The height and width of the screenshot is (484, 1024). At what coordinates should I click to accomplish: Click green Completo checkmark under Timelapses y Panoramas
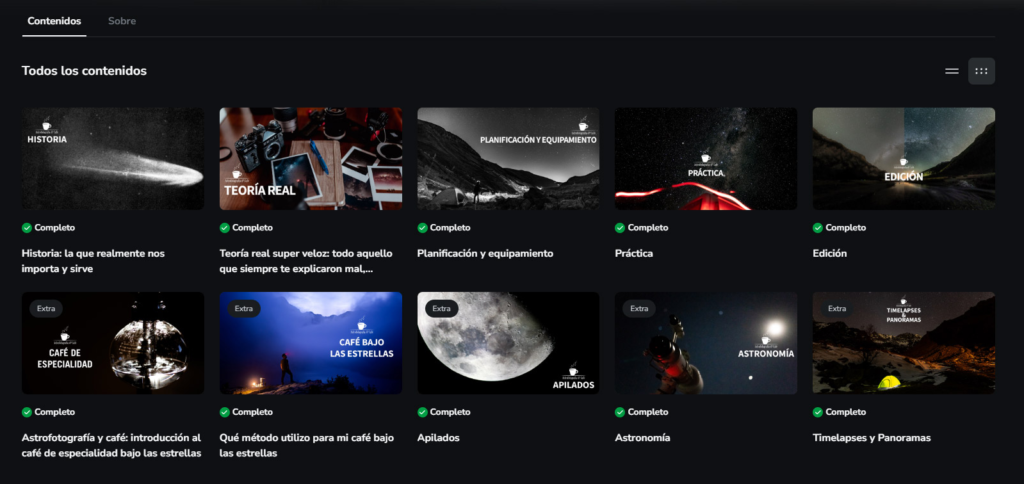(818, 412)
